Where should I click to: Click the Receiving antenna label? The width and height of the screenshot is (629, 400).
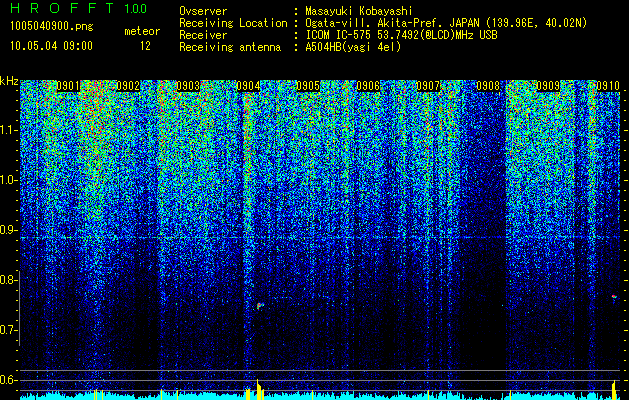[x=230, y=47]
